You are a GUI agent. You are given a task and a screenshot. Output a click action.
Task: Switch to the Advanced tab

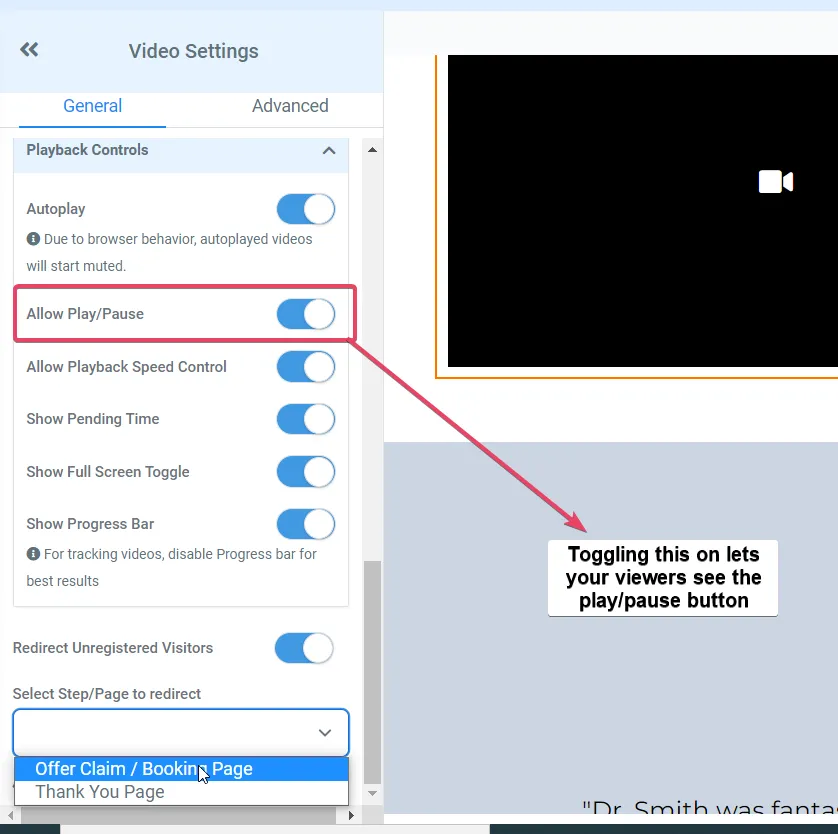click(290, 106)
